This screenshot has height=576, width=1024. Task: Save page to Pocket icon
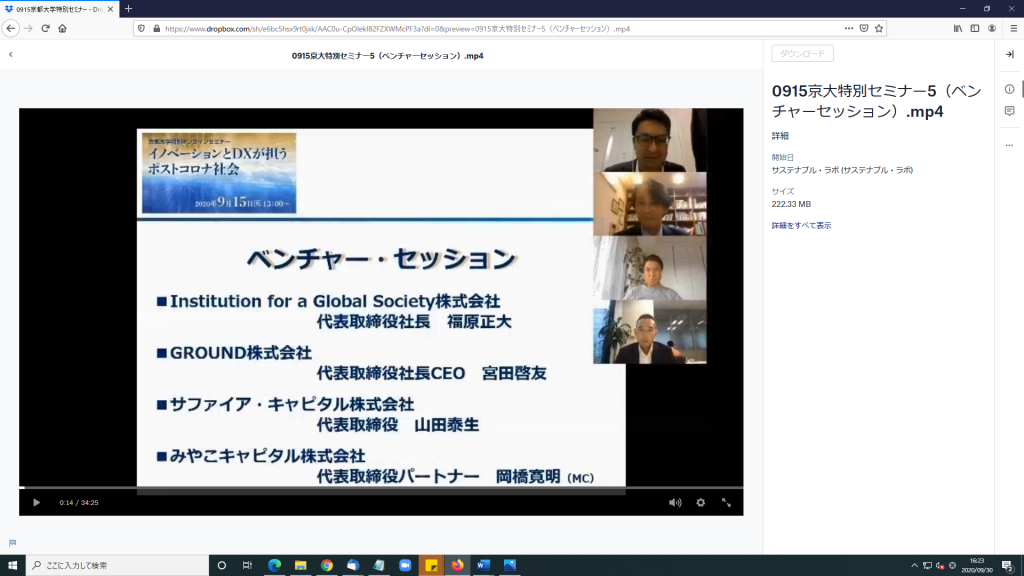pos(863,28)
